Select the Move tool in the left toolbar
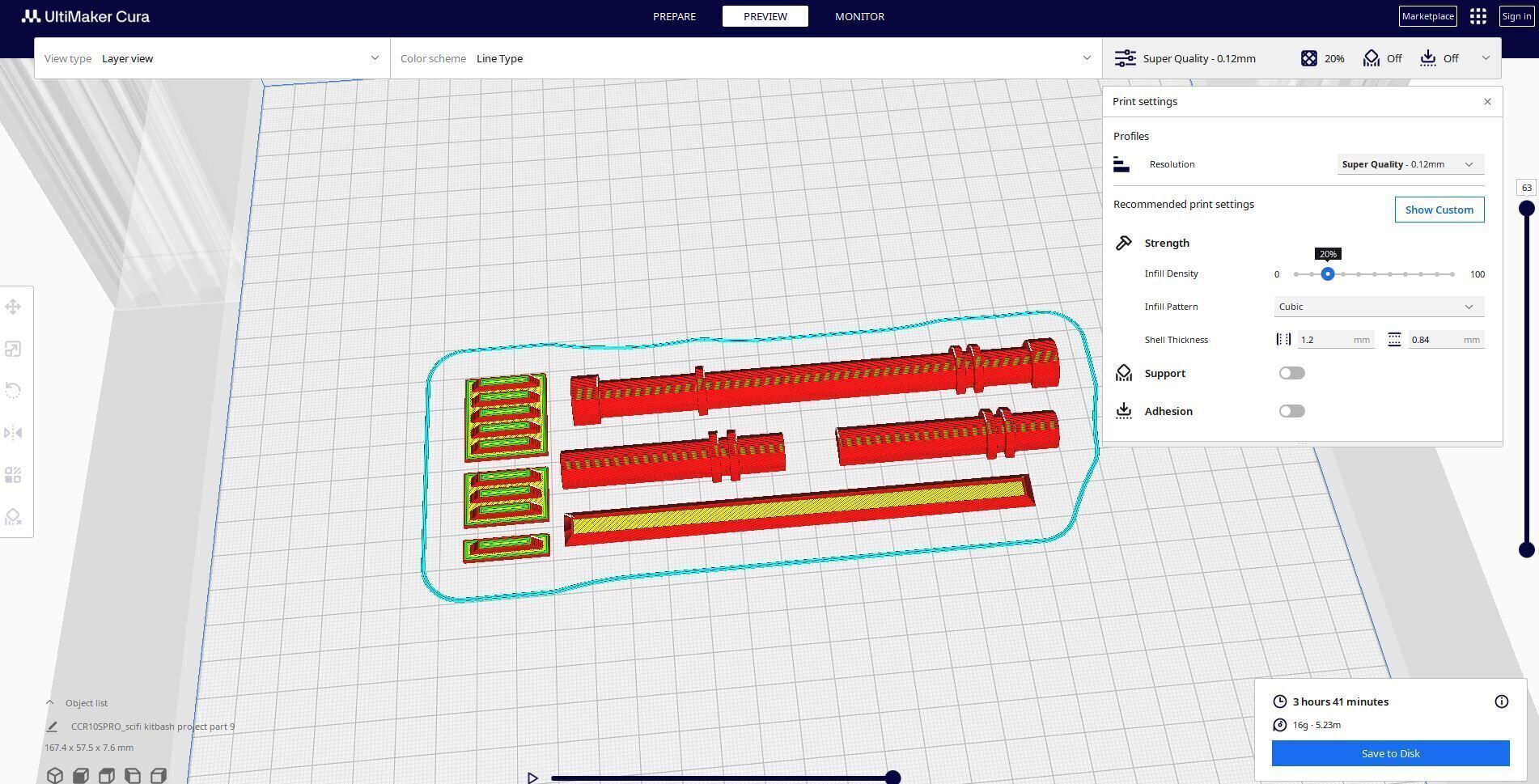Screen dimensions: 1539x784 (13, 307)
